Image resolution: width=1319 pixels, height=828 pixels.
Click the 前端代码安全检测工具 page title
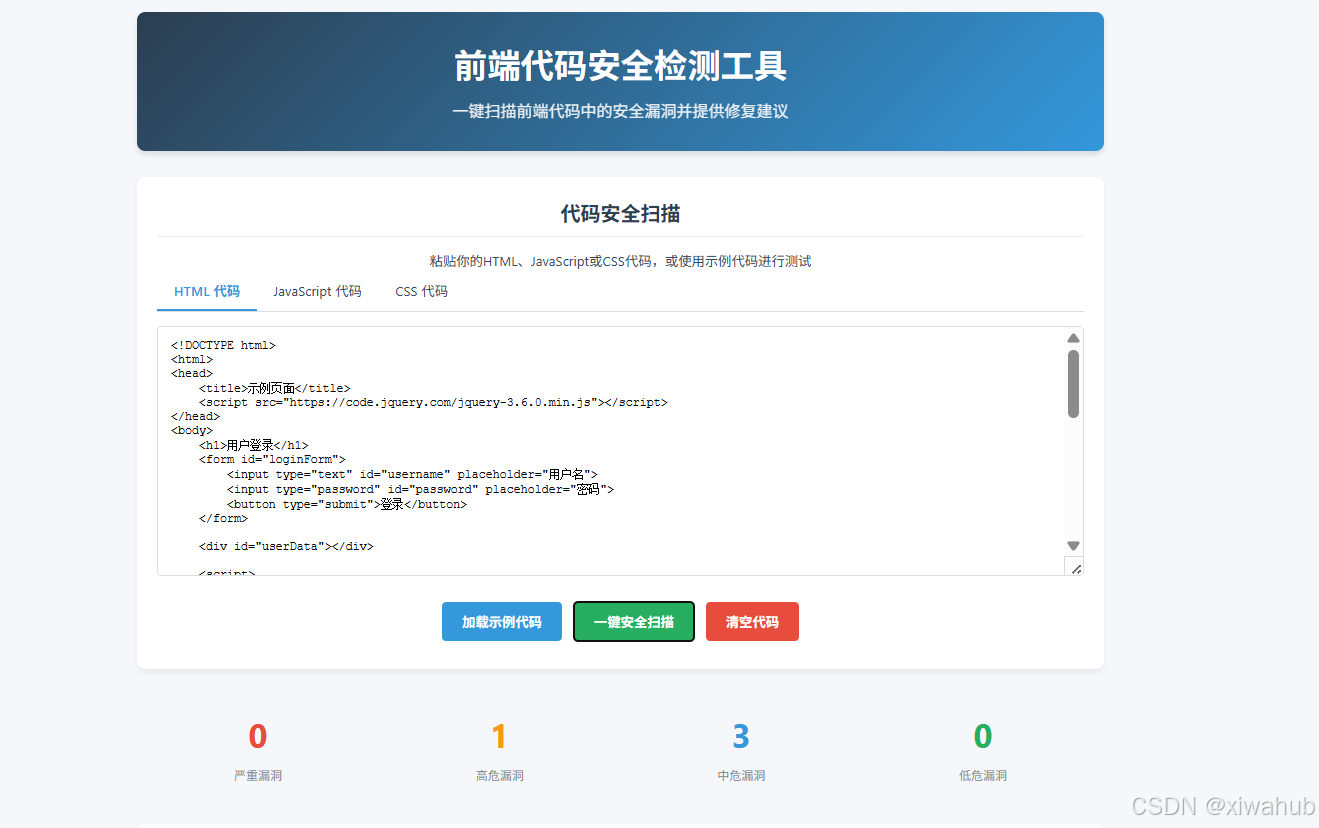point(620,66)
